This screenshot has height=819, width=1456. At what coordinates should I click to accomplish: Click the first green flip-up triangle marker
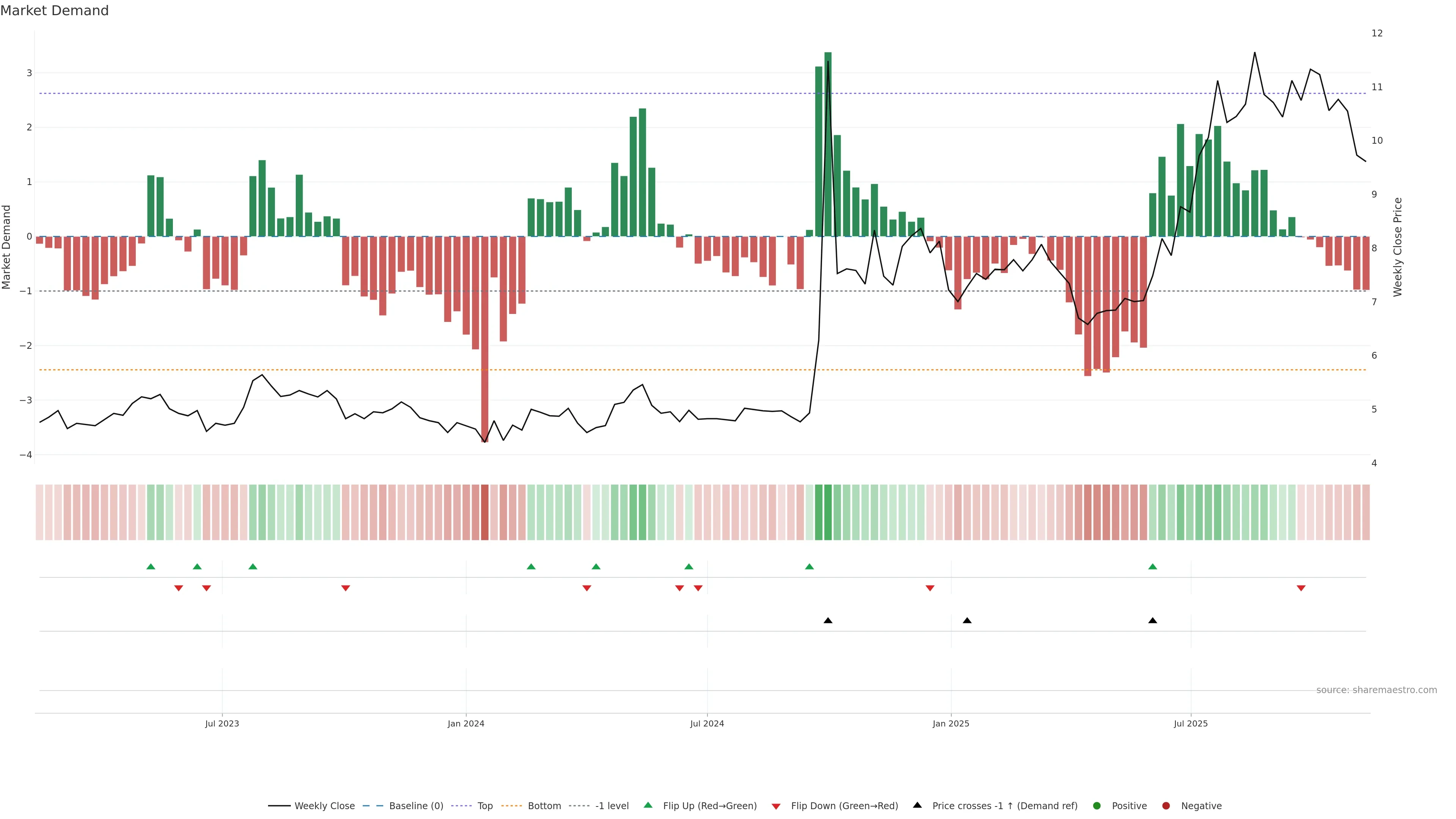coord(151,566)
